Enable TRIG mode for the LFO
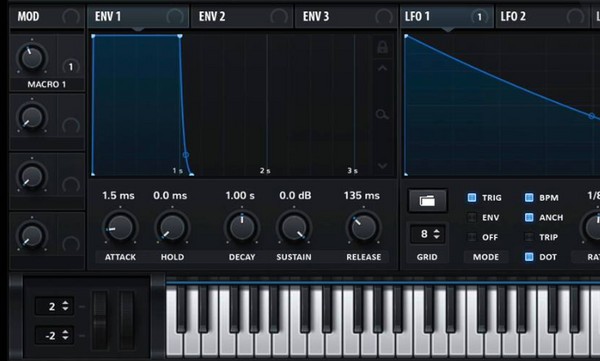Viewport: 600px width, 361px height. [x=472, y=198]
